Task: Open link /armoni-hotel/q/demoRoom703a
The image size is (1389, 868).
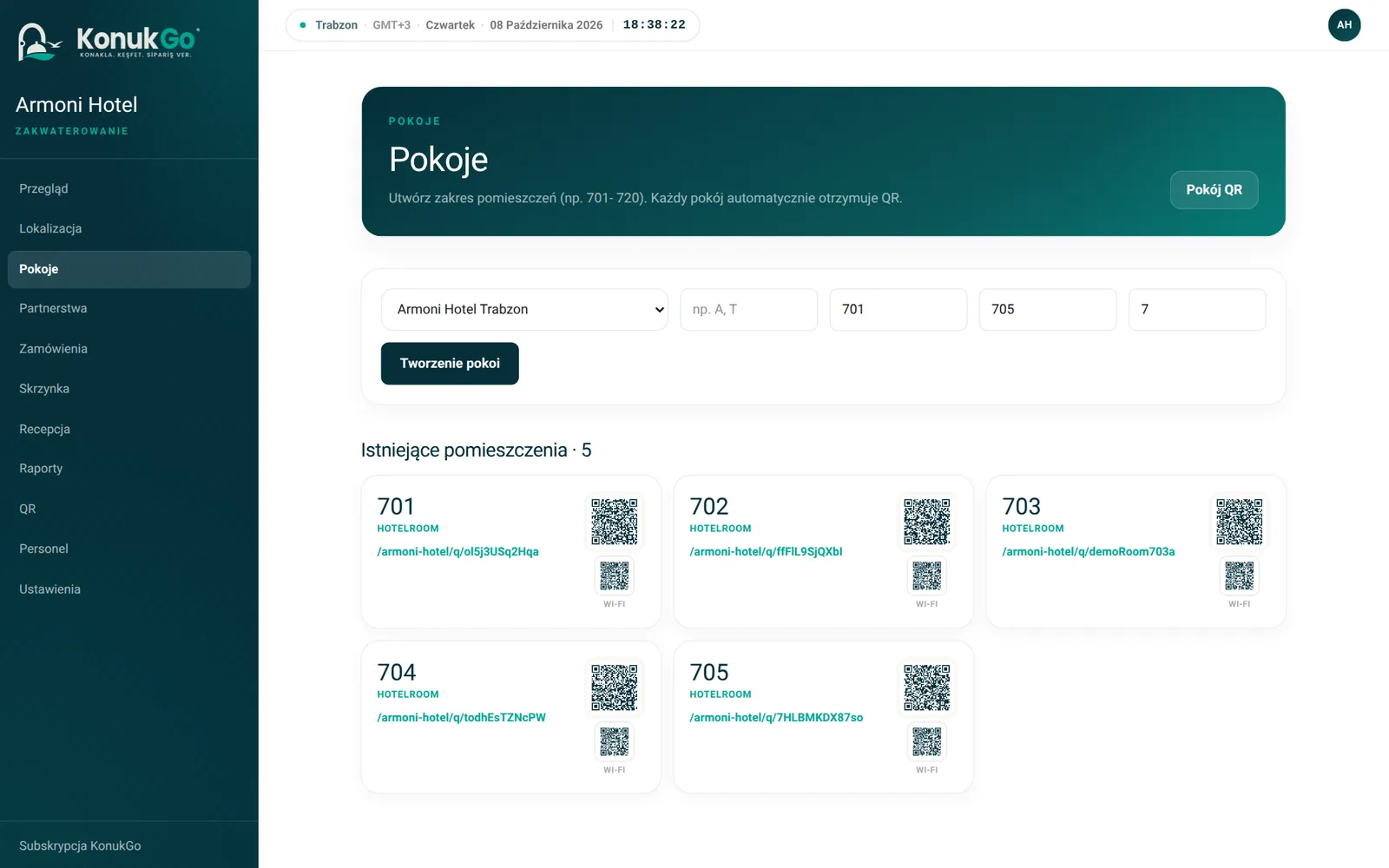Action: (x=1089, y=551)
